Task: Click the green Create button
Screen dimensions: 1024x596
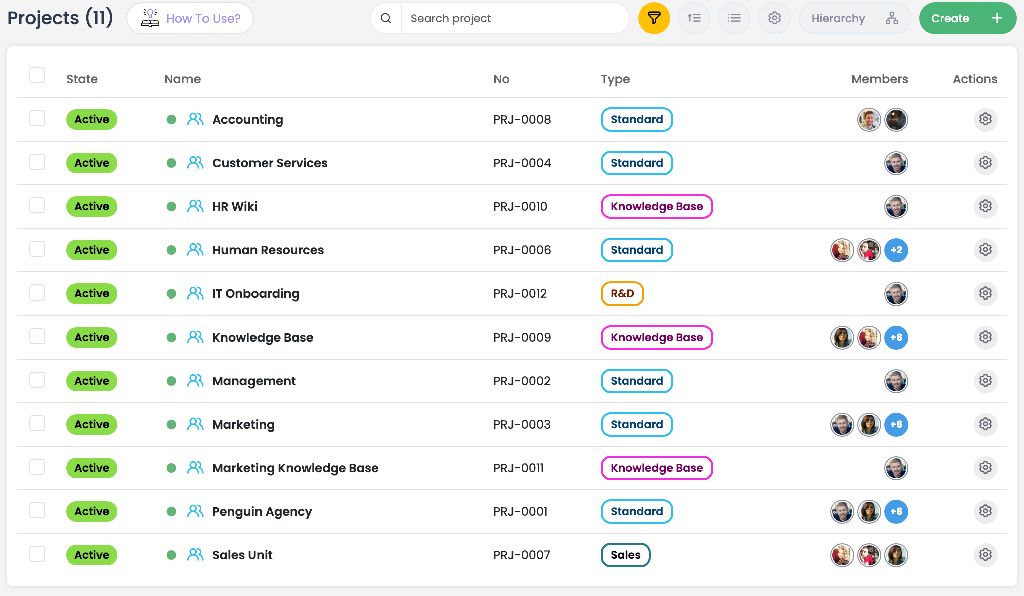Action: [x=967, y=18]
